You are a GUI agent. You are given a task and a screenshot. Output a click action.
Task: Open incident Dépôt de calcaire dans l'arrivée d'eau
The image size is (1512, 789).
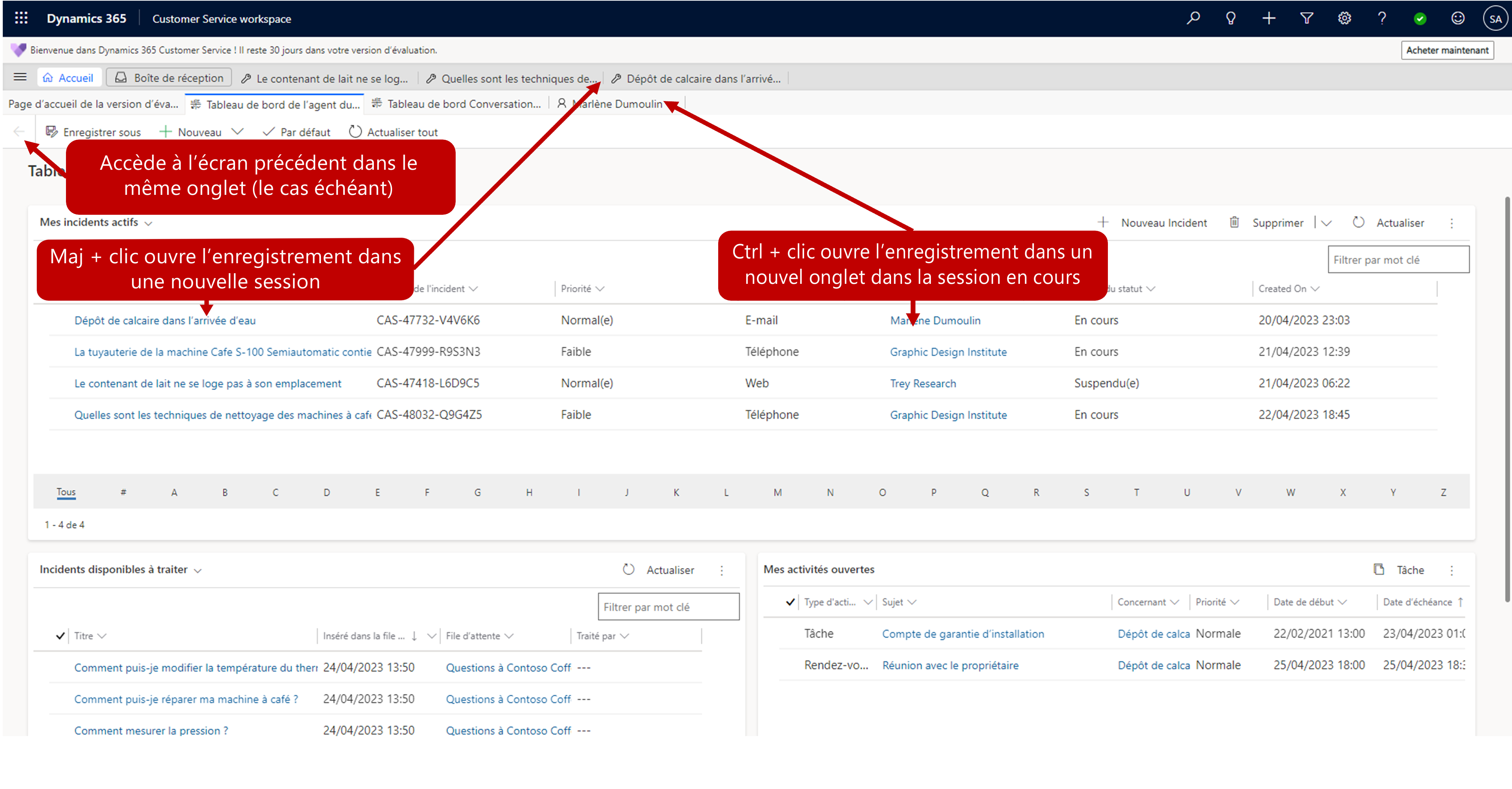[x=165, y=321]
